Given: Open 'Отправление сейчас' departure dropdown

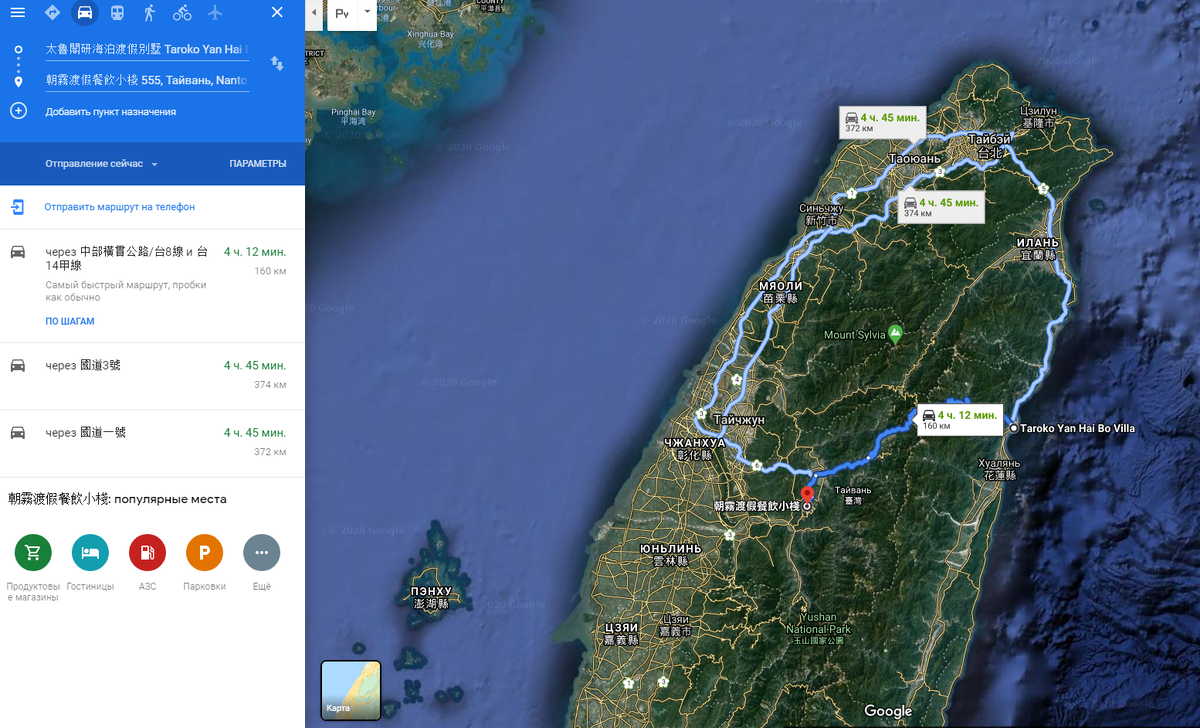Looking at the screenshot, I should (x=101, y=164).
